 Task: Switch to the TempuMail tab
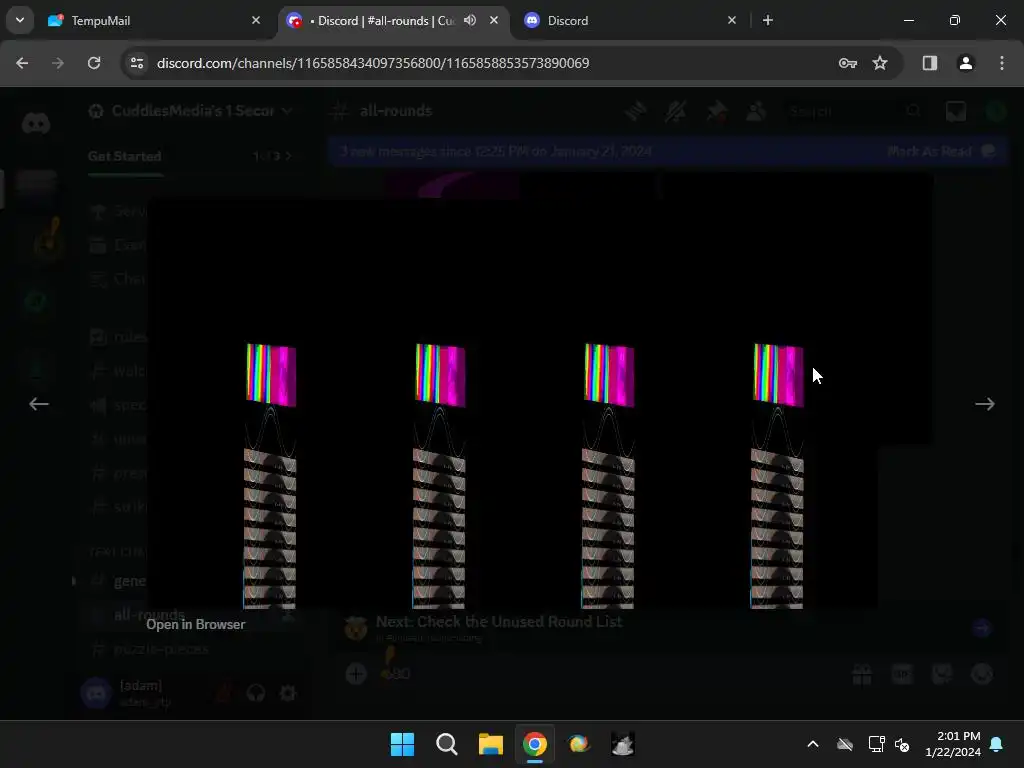coord(153,20)
